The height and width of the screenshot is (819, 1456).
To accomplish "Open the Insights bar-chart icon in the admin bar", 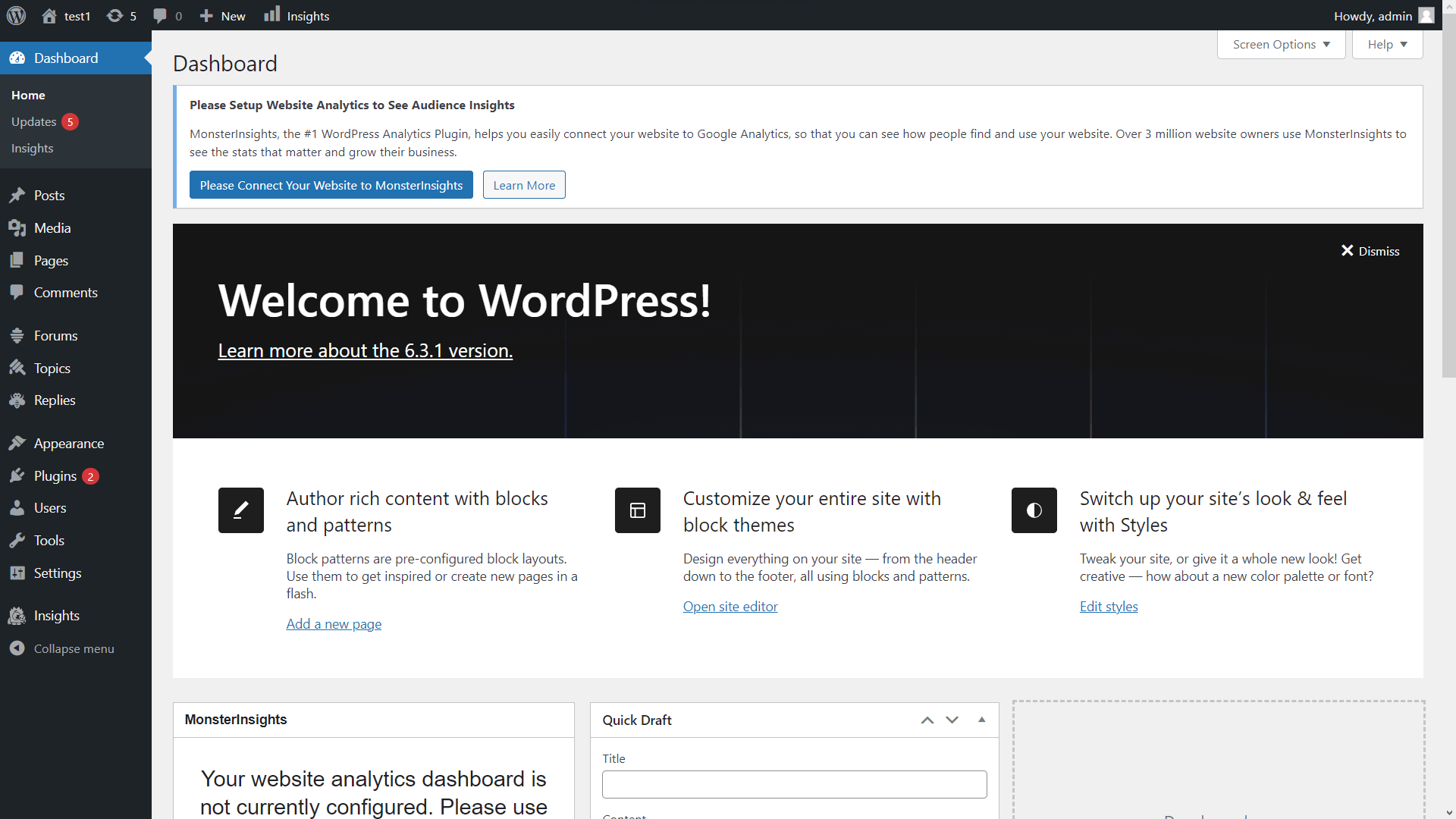I will coord(271,15).
